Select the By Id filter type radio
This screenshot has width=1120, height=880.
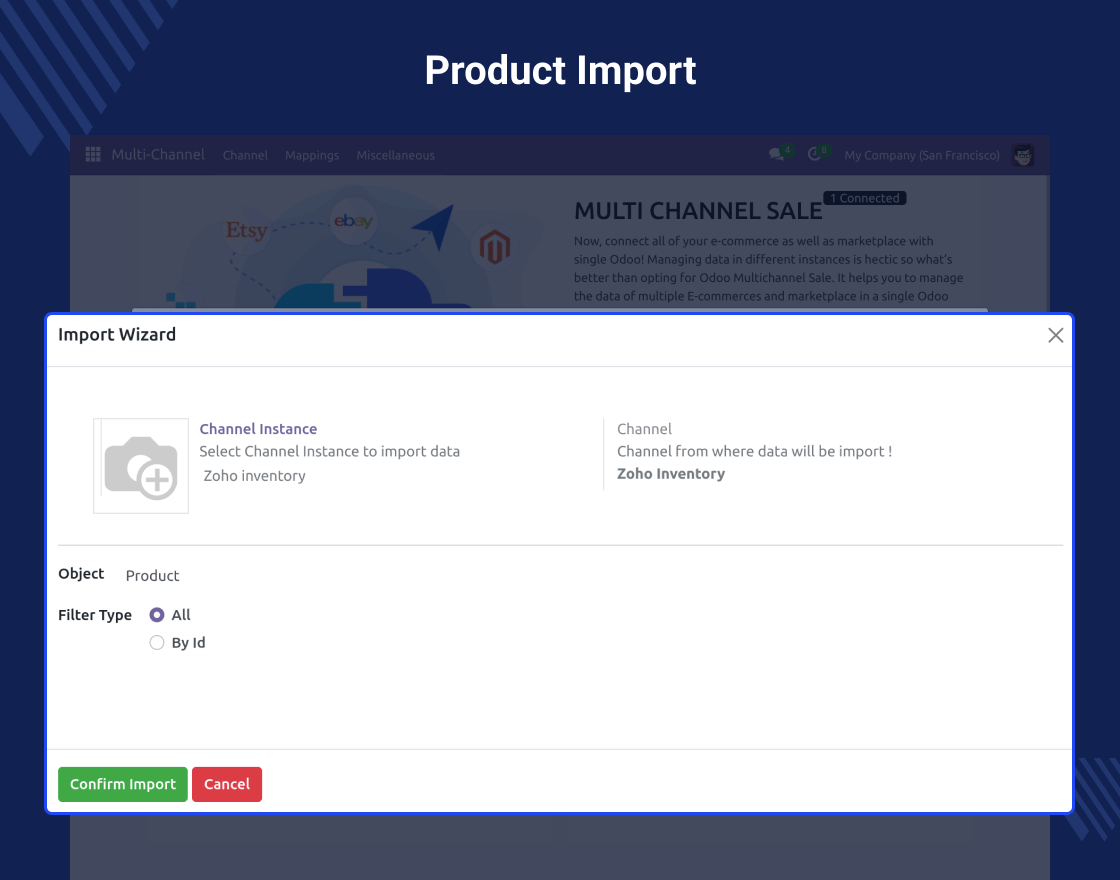157,643
